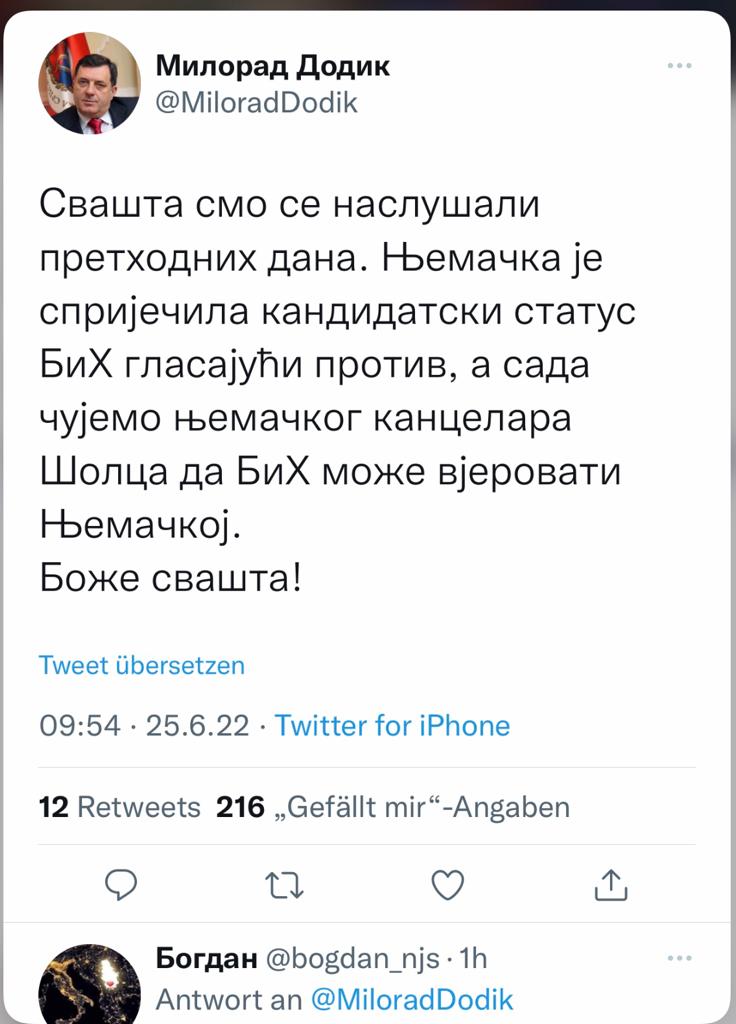The image size is (736, 1024).
Task: Click @bogdan_njs handle
Action: 351,959
